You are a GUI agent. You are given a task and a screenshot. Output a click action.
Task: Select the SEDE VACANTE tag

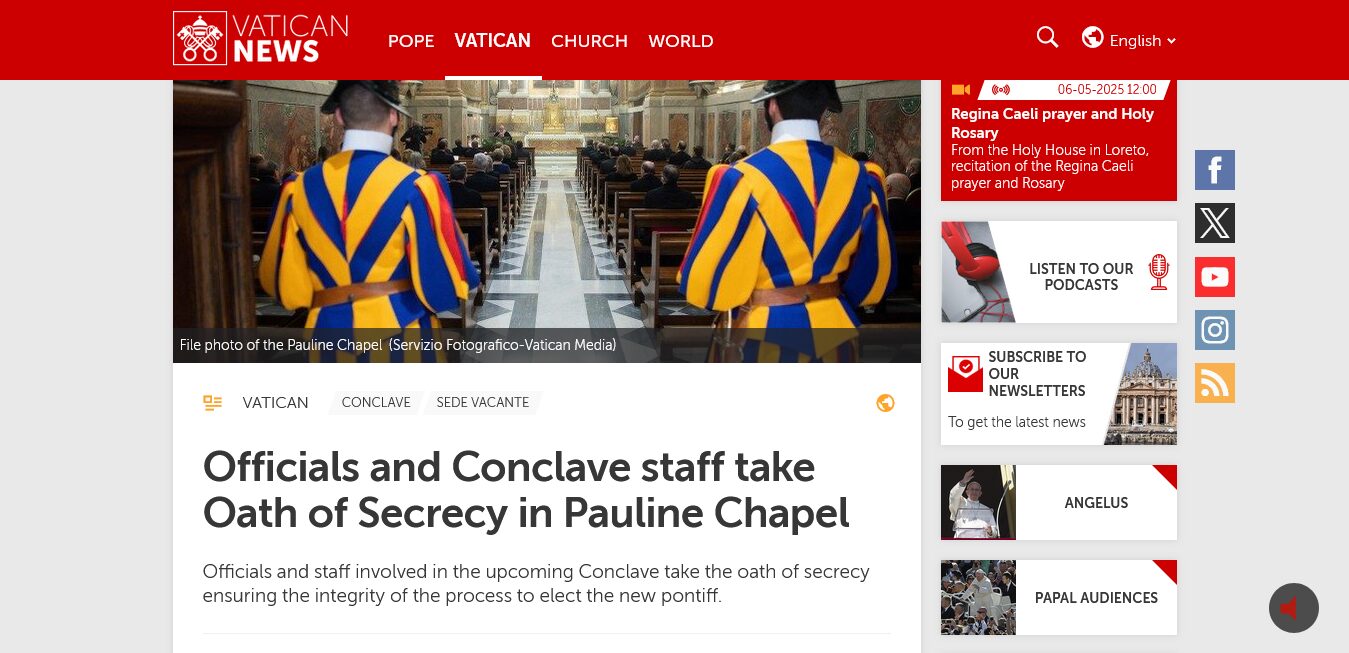click(x=483, y=403)
